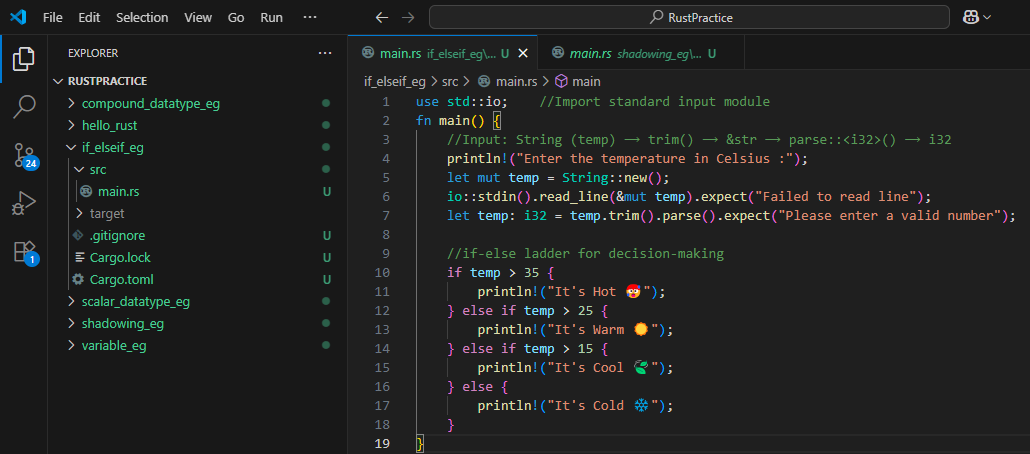Click the main function symbol icon in breadcrumb
Viewport: 1030px width, 454px height.
(x=561, y=81)
